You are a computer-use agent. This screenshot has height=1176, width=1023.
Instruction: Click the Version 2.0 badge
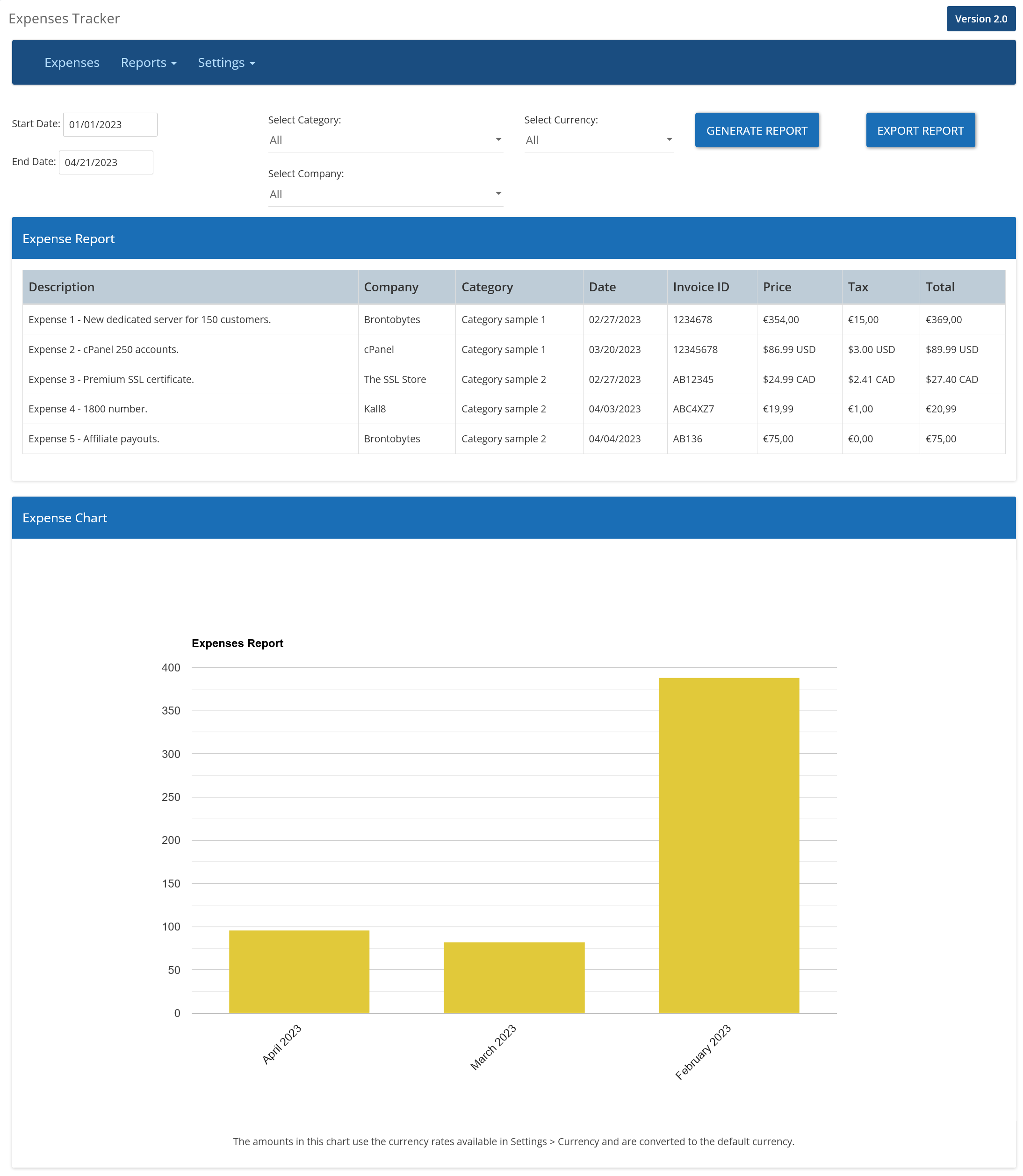(x=980, y=19)
